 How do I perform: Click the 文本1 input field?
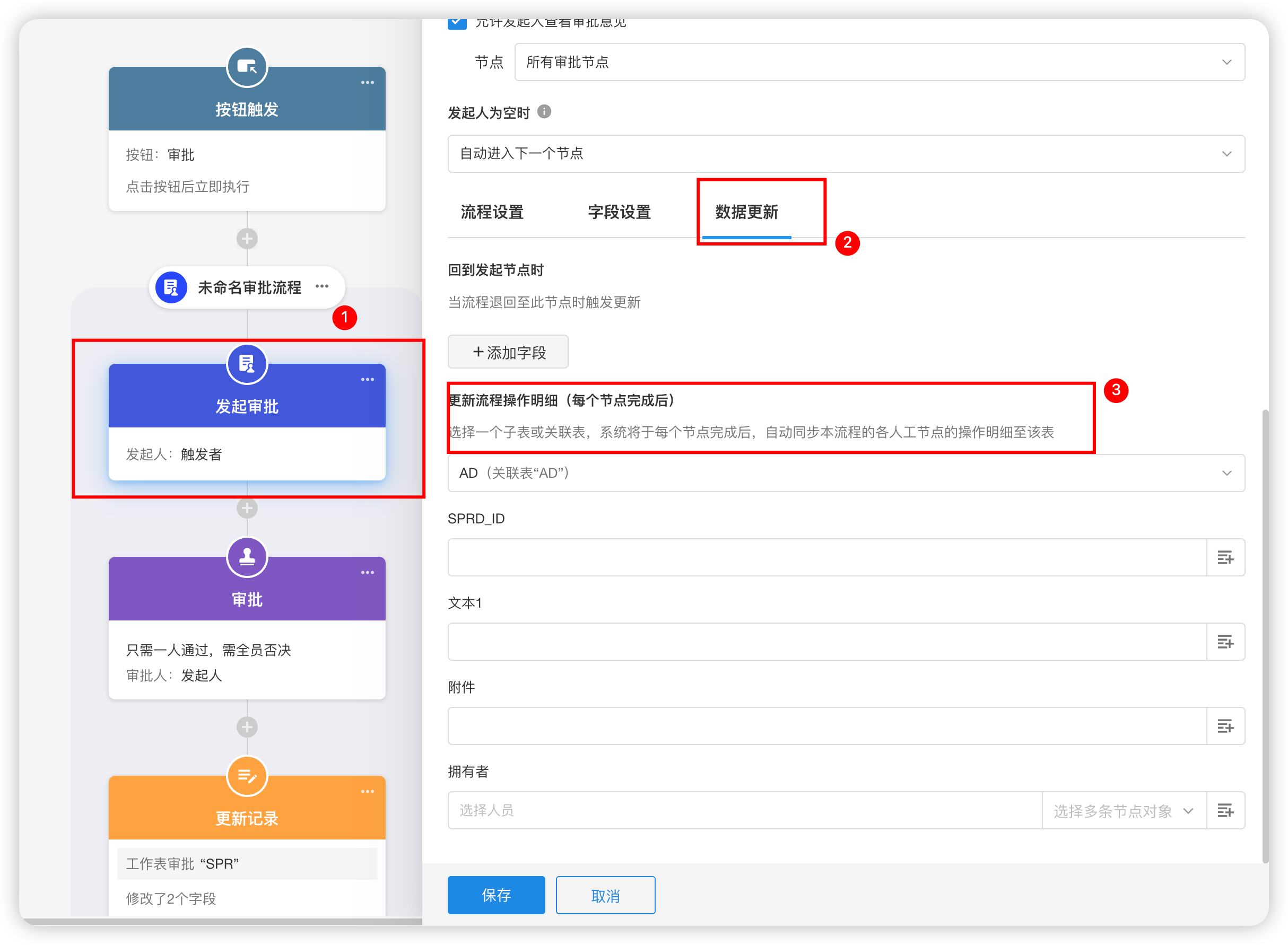coord(826,642)
